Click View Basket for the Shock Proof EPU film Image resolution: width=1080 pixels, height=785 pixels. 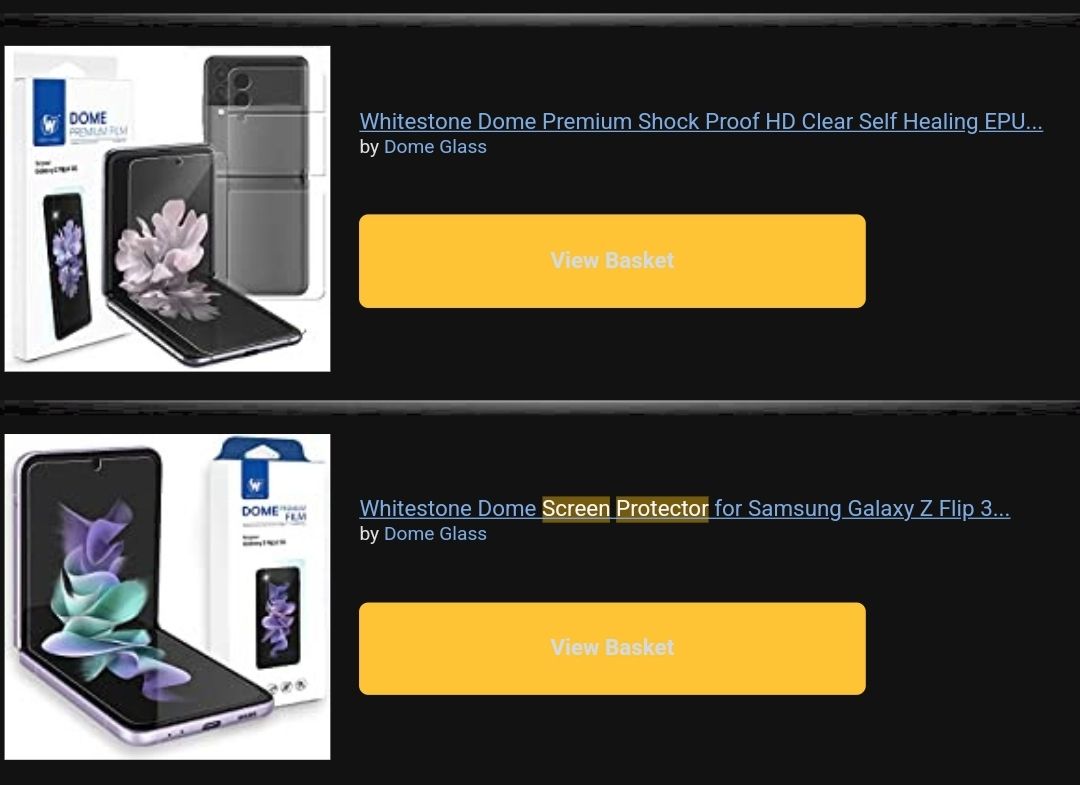click(612, 261)
